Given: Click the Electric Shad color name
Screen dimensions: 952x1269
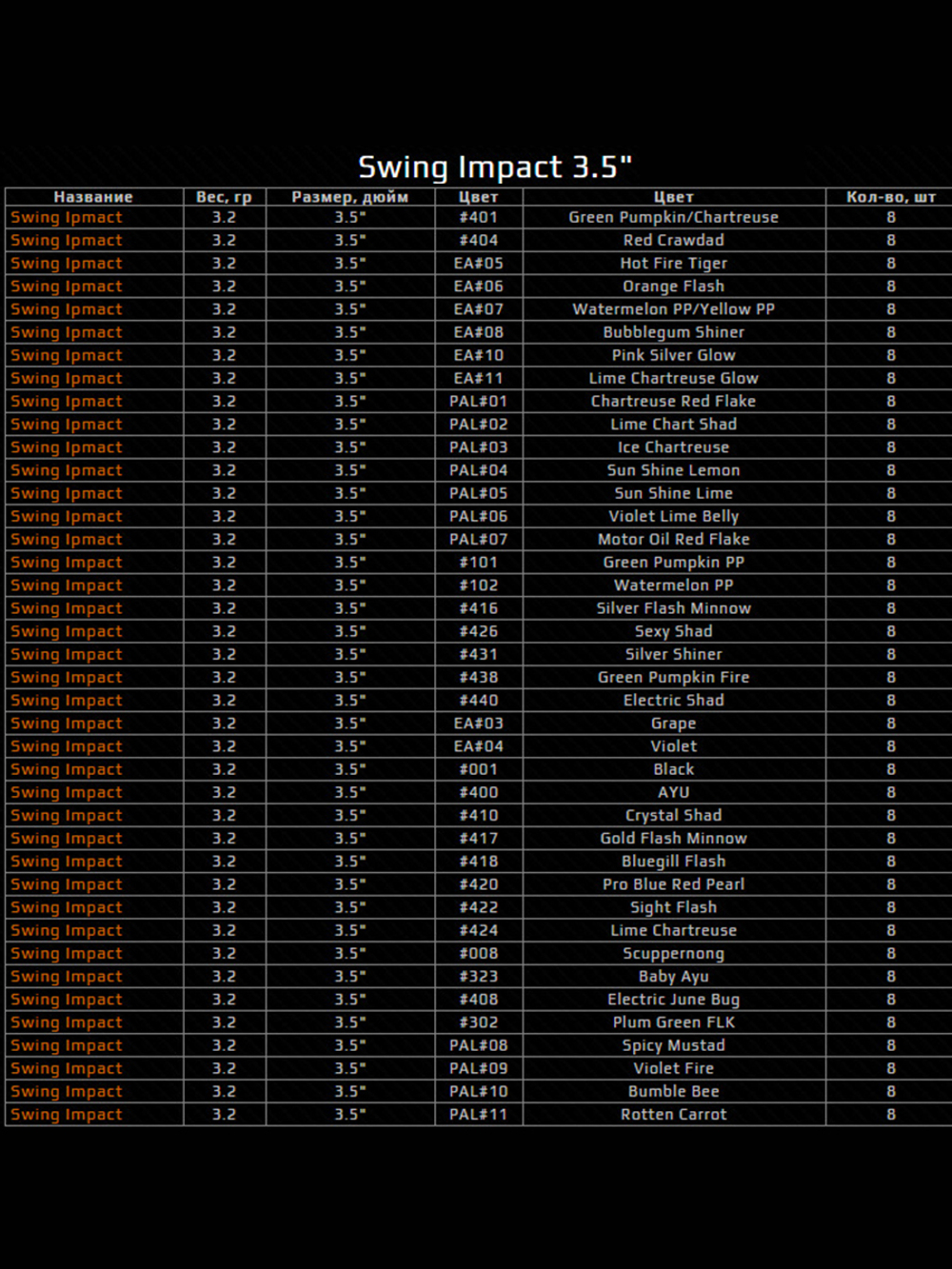Looking at the screenshot, I should 674,700.
